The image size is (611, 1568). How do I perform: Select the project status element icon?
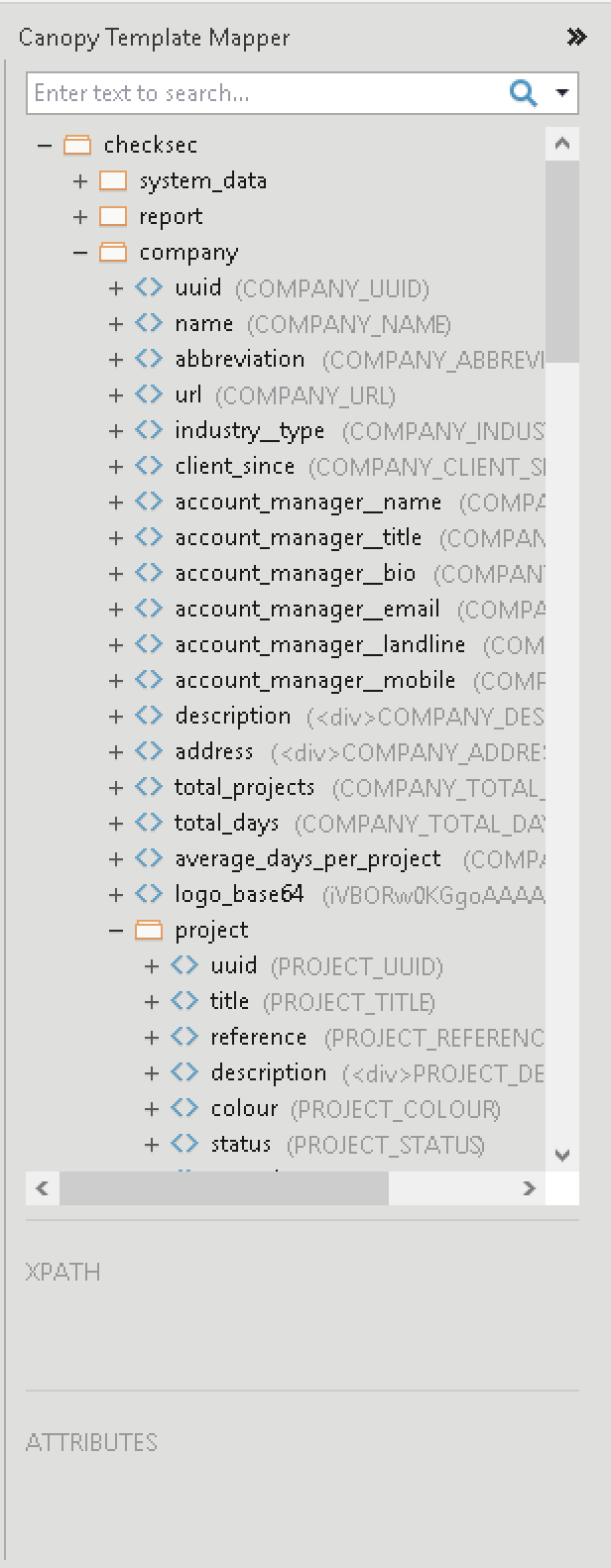pyautogui.click(x=184, y=1145)
